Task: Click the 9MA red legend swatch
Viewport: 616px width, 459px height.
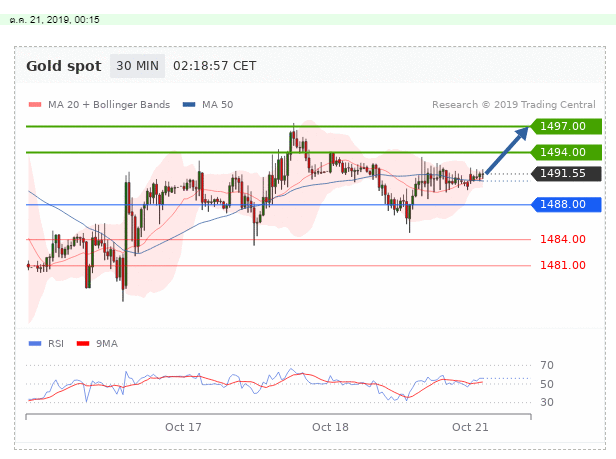Action: coord(83,343)
